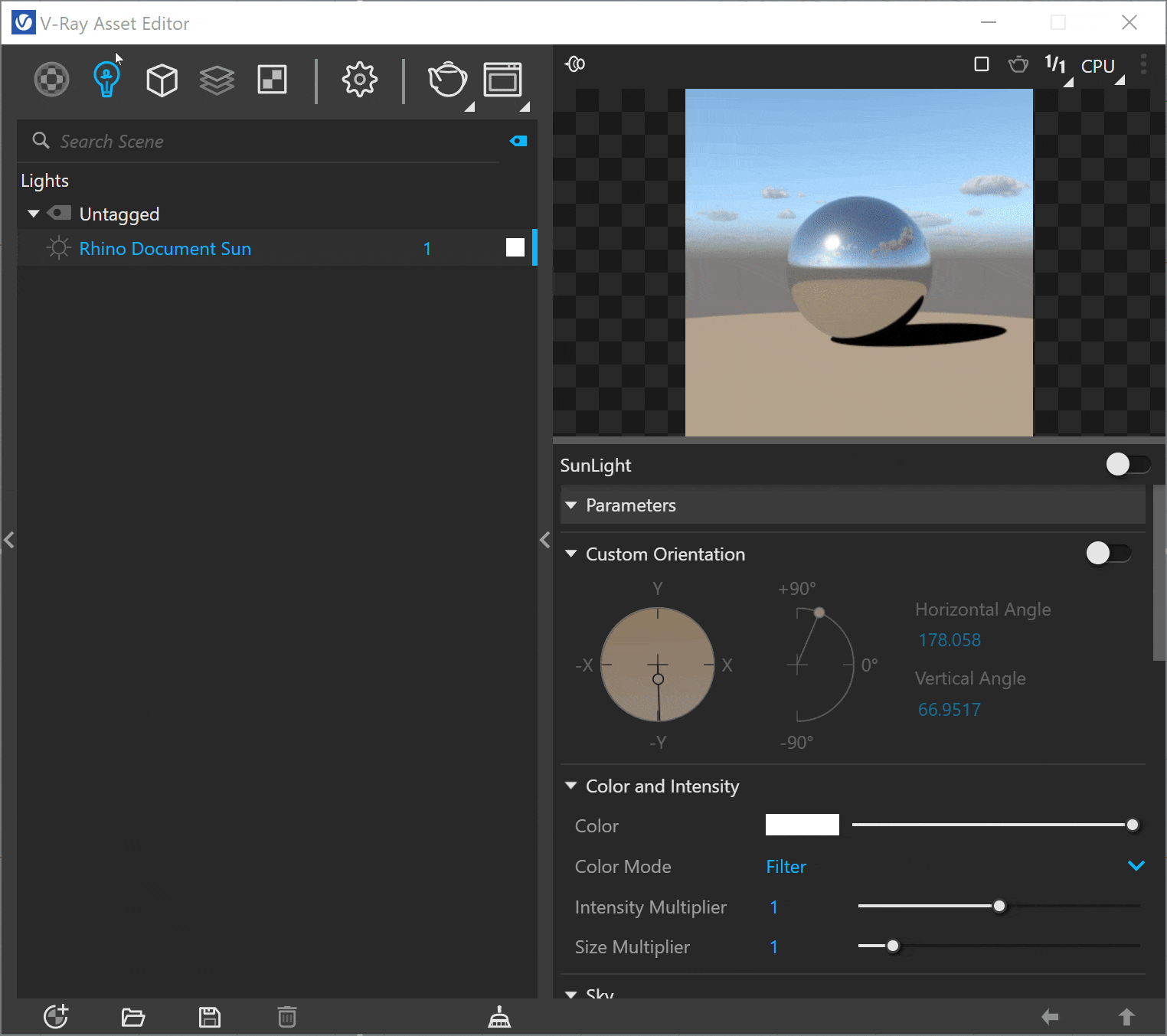
Task: Select Rhino Document Sun in list
Action: click(165, 249)
